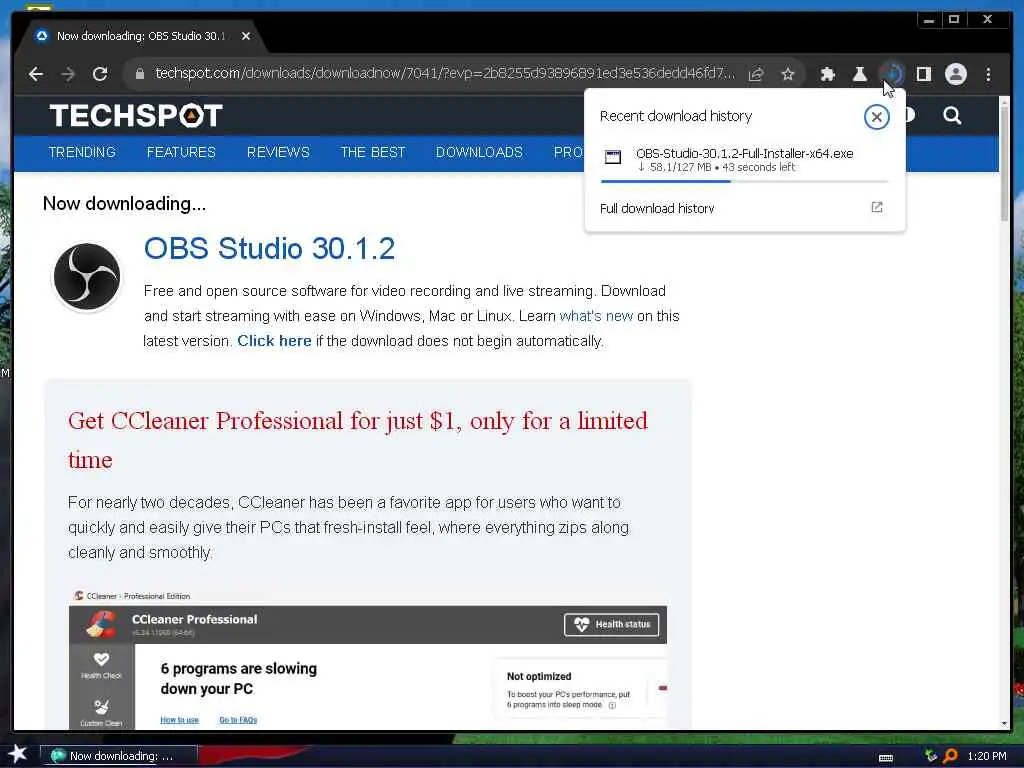Click the page vertical scrollbar thumb
The image size is (1024, 768).
point(1004,162)
